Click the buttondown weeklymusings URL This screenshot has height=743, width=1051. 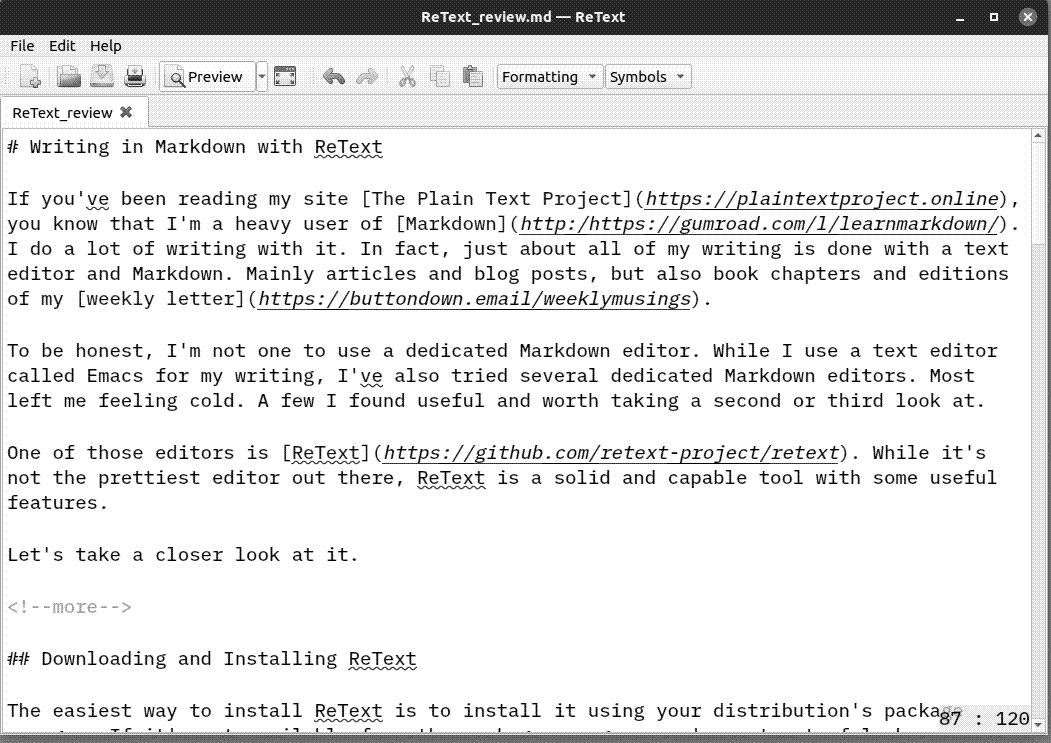(x=475, y=299)
